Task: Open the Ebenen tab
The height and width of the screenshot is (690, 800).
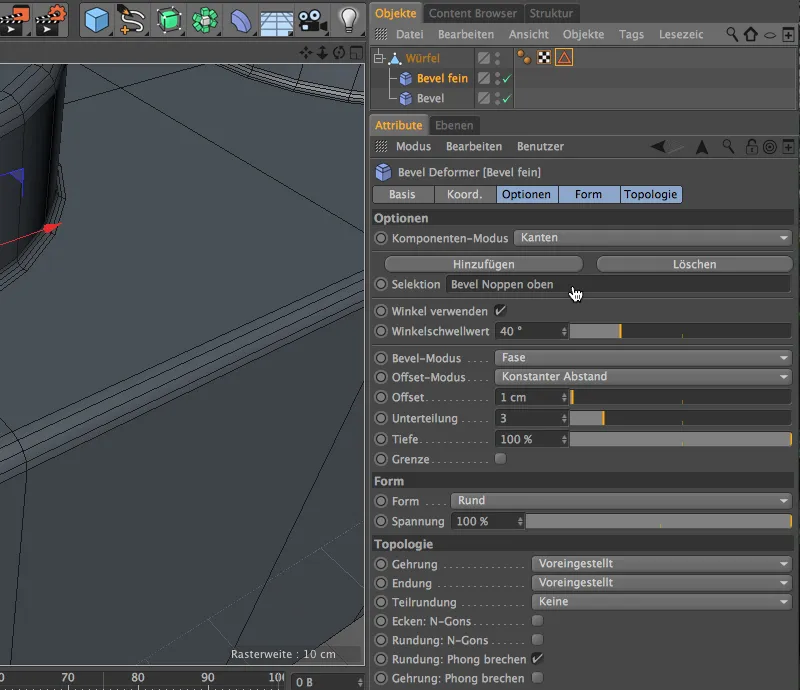Action: [x=454, y=126]
